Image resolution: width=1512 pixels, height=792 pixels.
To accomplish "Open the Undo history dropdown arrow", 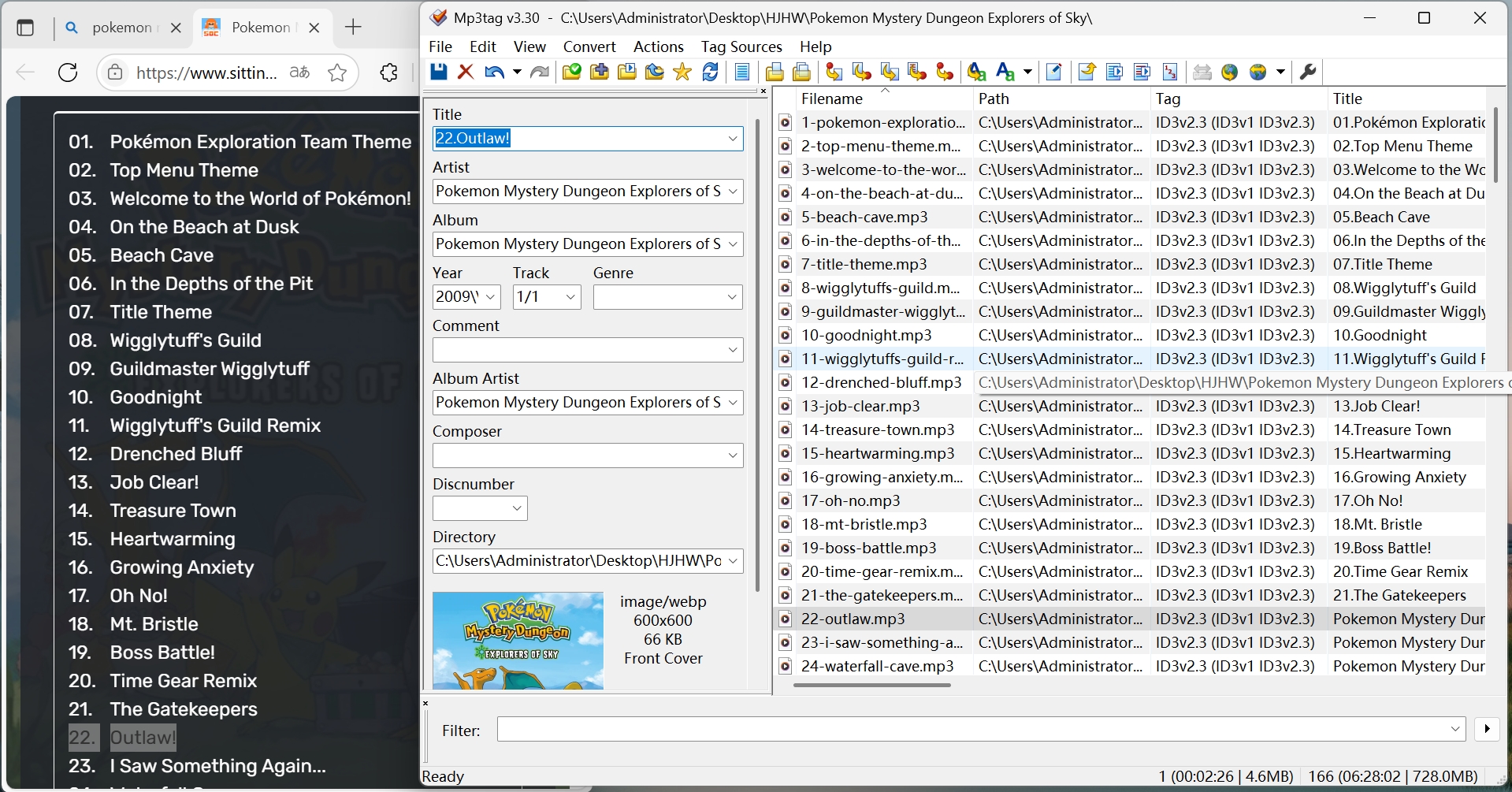I will [517, 72].
